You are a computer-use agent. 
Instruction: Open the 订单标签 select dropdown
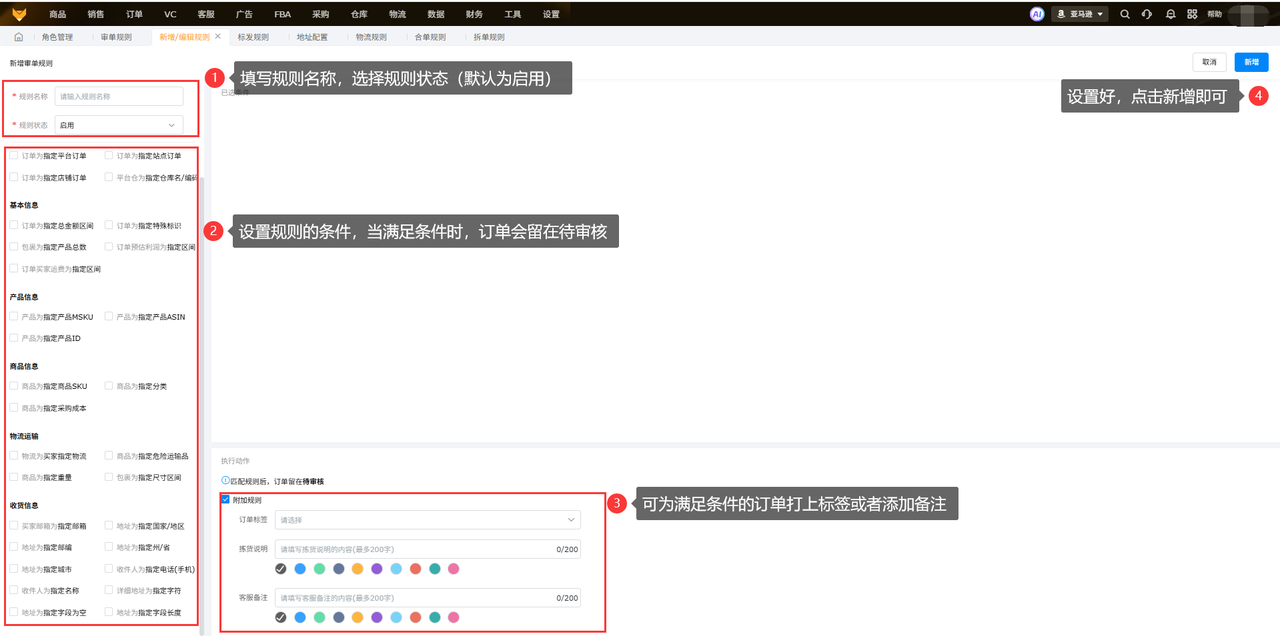(427, 520)
